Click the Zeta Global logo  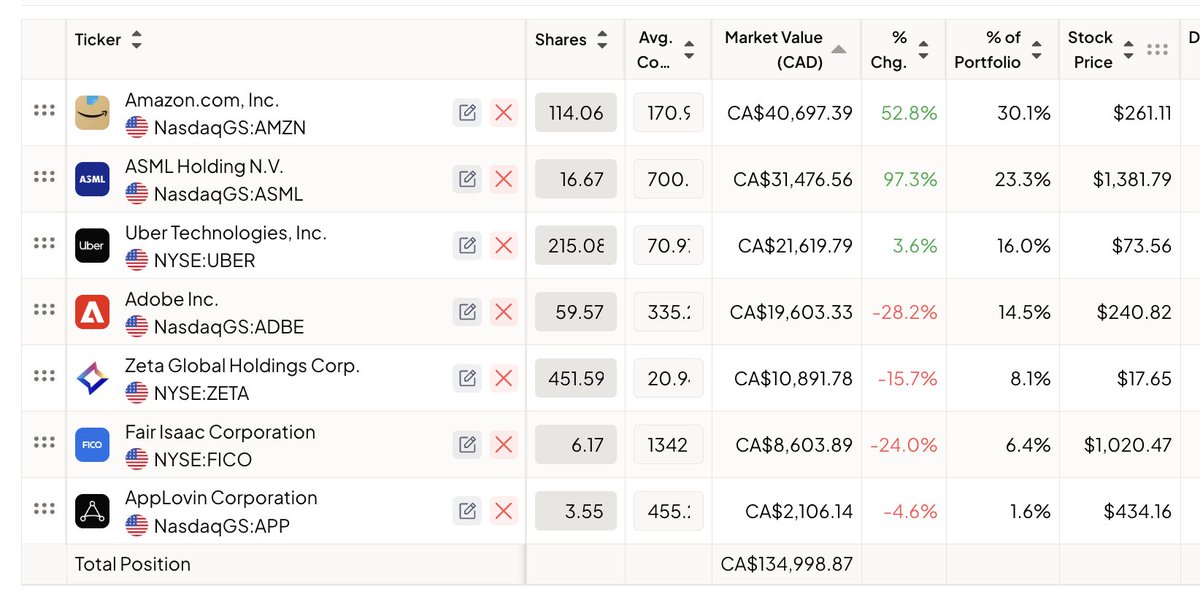(92, 378)
